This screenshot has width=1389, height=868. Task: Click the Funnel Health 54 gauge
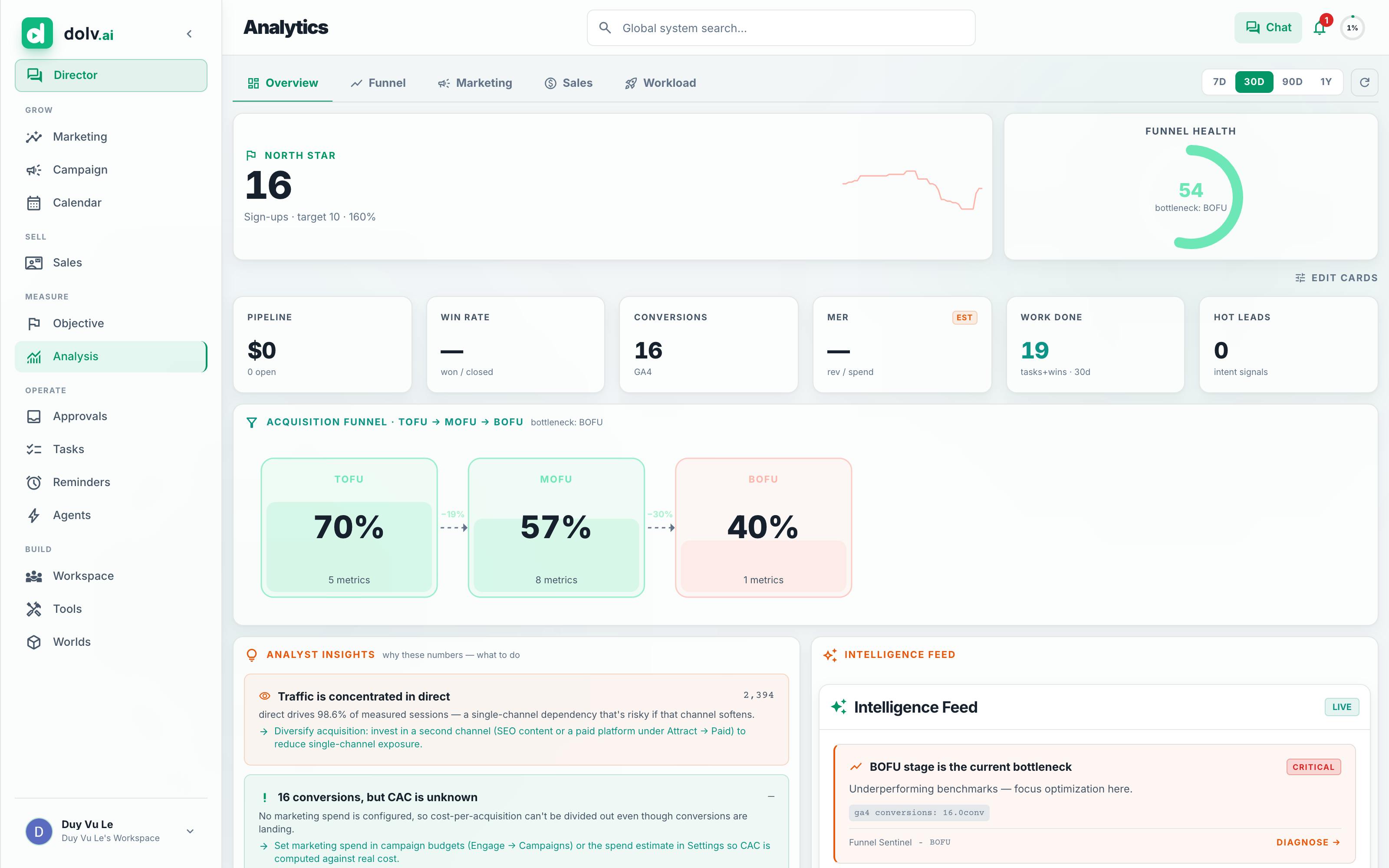[x=1190, y=197]
